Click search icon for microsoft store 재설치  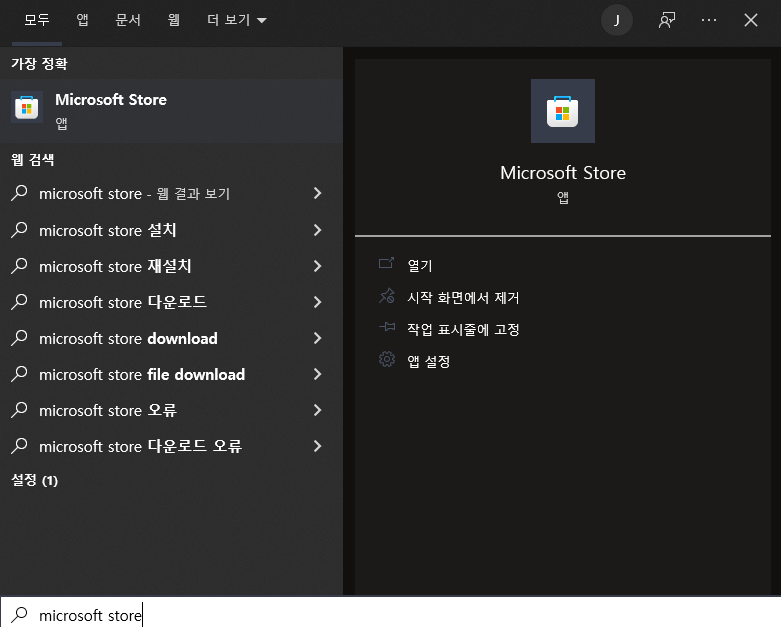19,265
